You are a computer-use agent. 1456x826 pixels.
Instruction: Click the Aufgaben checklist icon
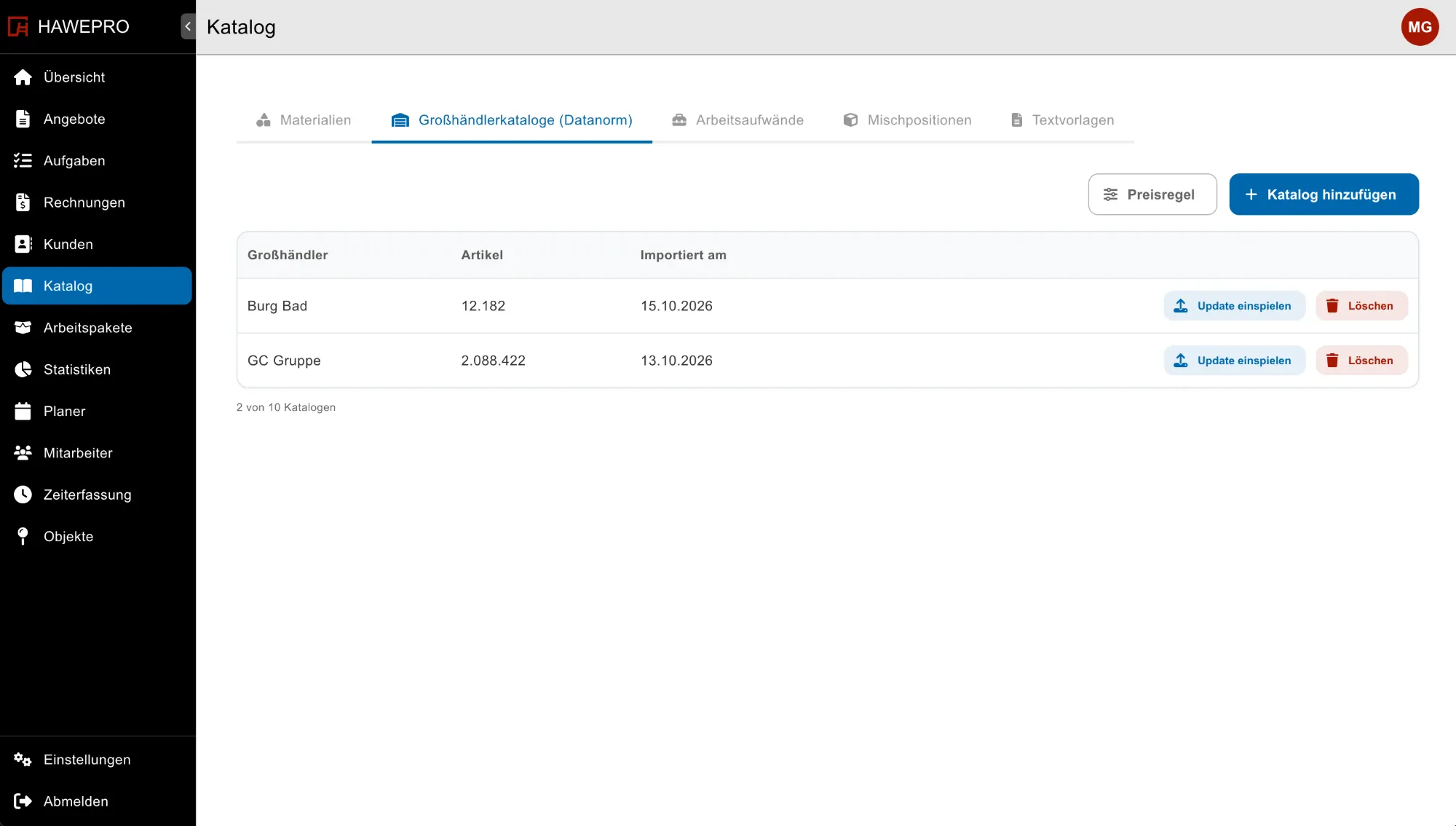pyautogui.click(x=23, y=160)
